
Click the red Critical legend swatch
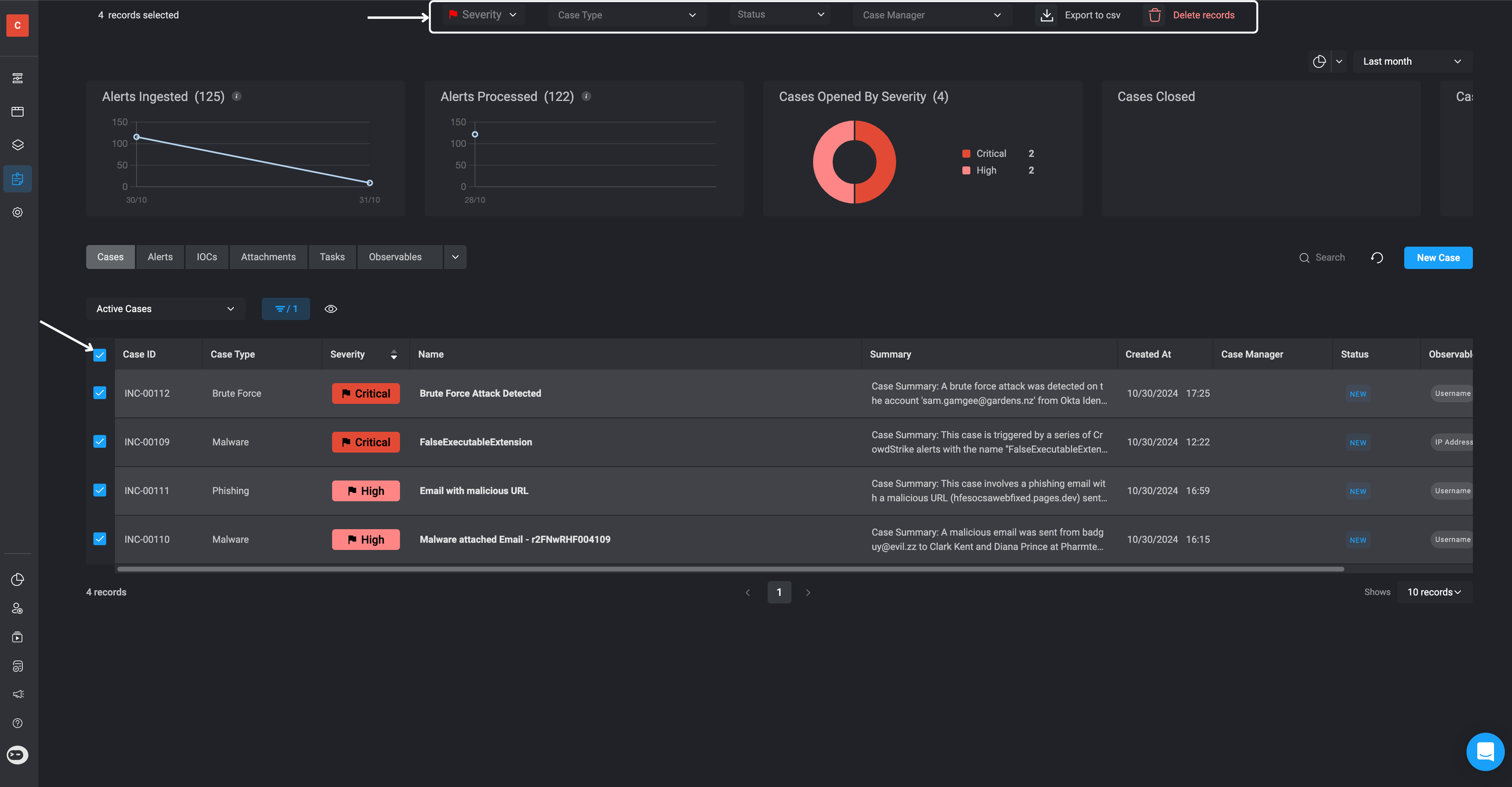pyautogui.click(x=966, y=154)
